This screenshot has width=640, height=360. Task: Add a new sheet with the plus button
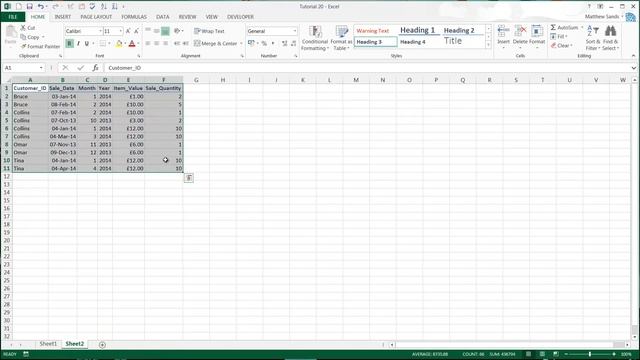pyautogui.click(x=102, y=345)
